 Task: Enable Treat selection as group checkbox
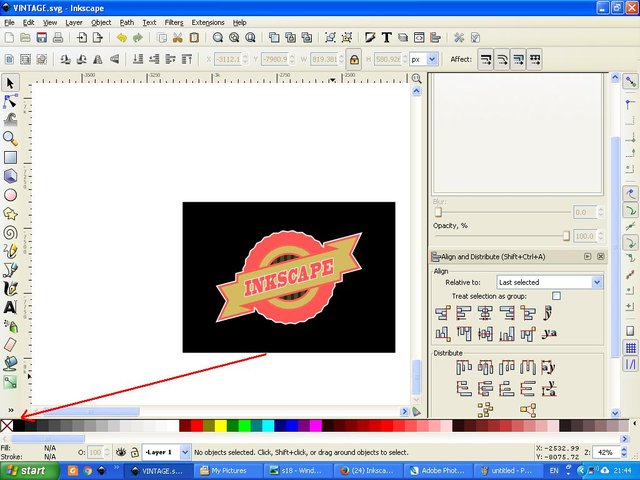coord(556,296)
